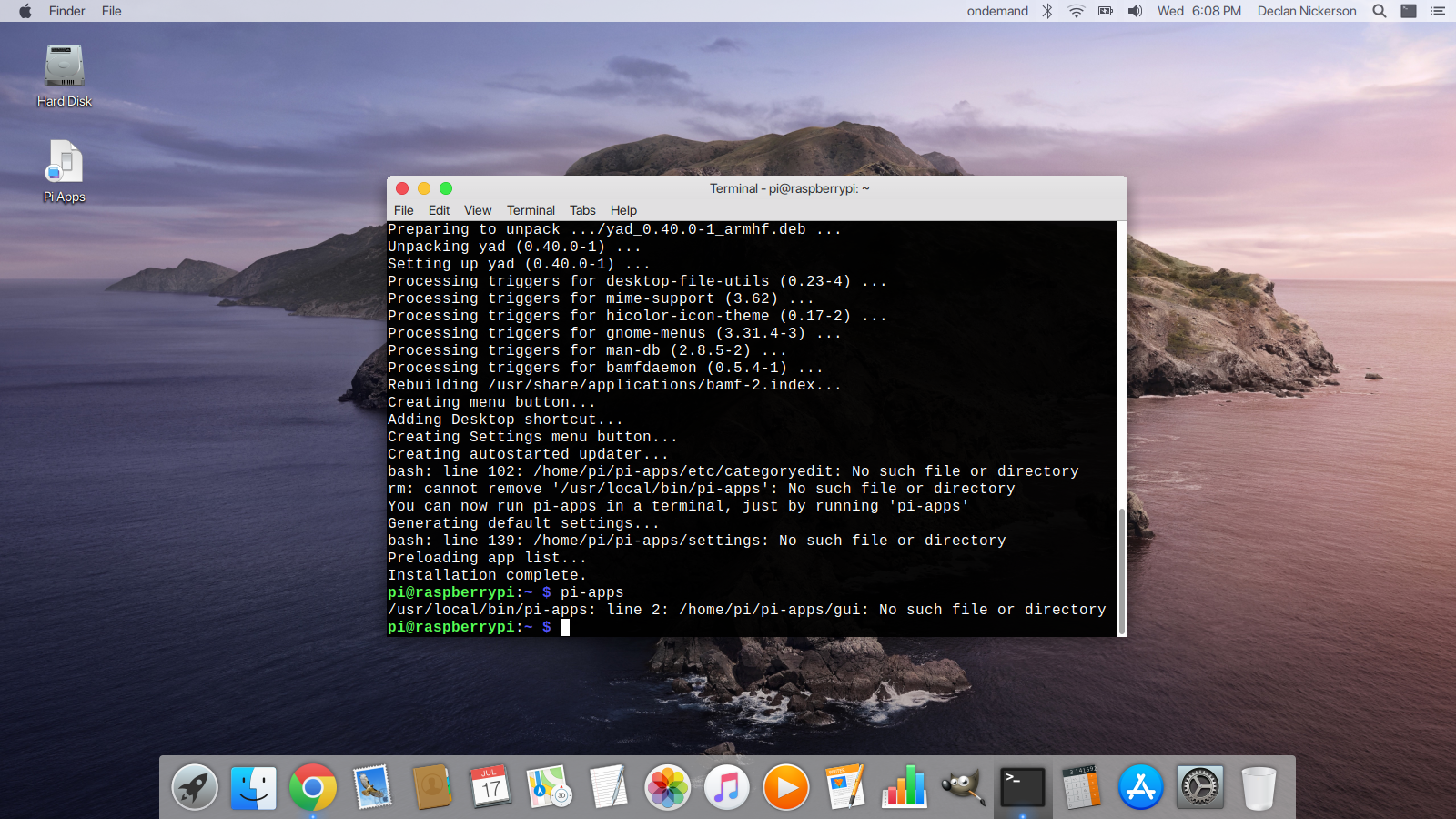This screenshot has height=819, width=1456.
Task: Open GIMP from the Dock
Action: pos(962,787)
